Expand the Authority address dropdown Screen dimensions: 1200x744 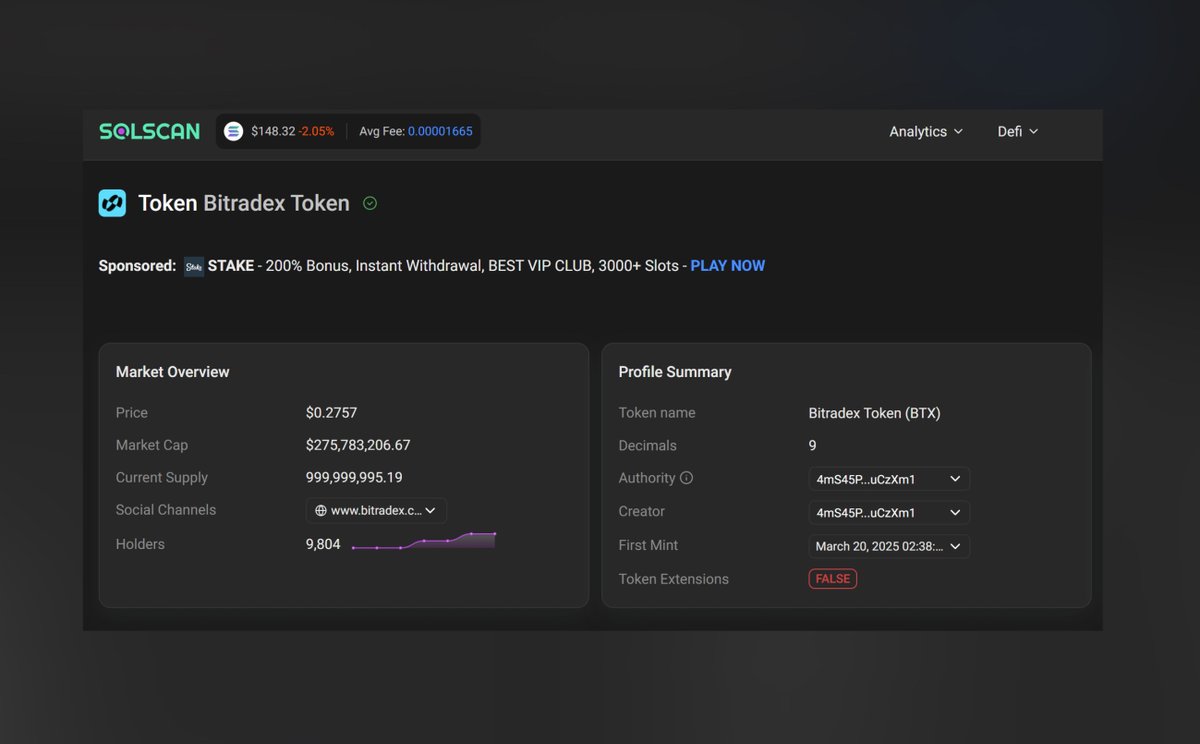889,479
